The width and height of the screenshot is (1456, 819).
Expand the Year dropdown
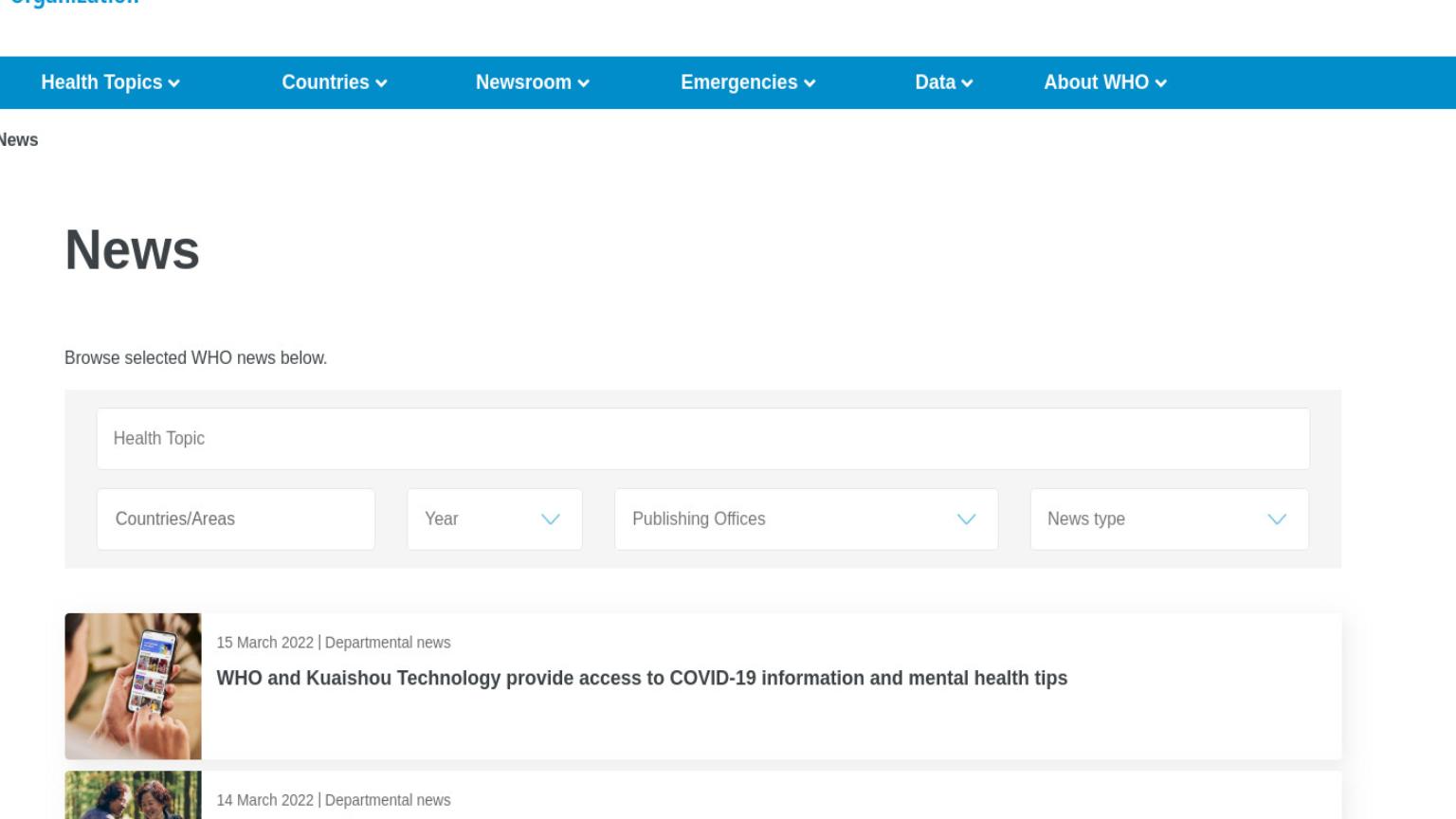(495, 519)
